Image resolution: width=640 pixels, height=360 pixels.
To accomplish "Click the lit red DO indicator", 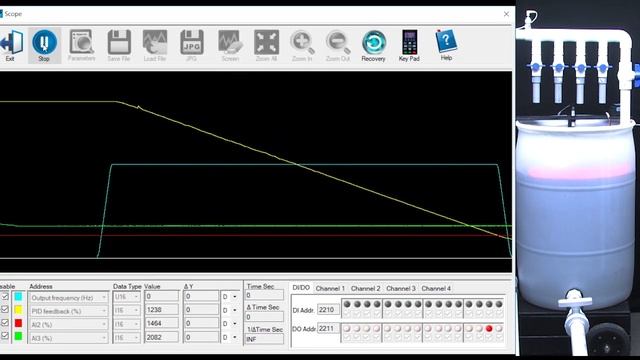I will [489, 328].
